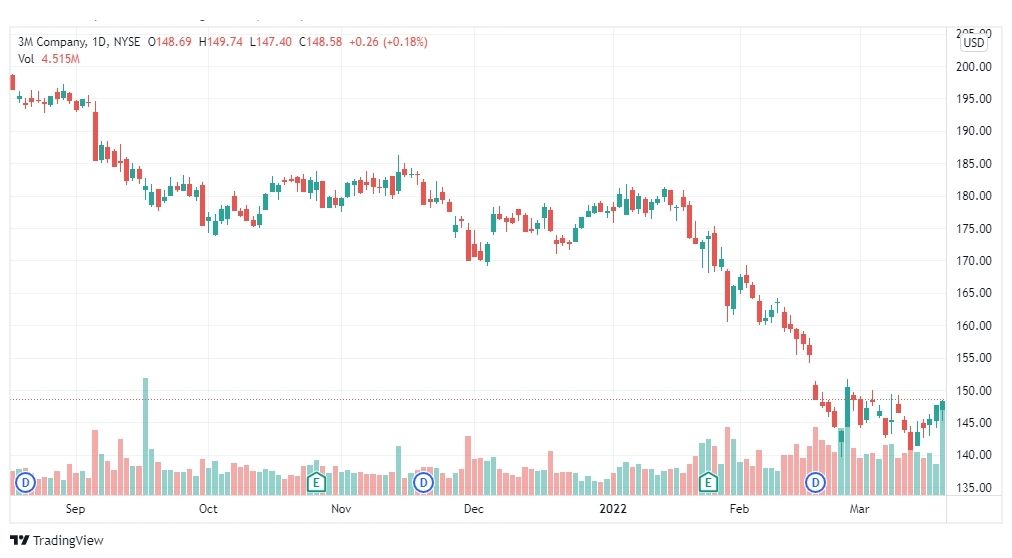Screen dimensions: 1012x558
Task: Open the TradingView logo link
Action: (x=57, y=541)
